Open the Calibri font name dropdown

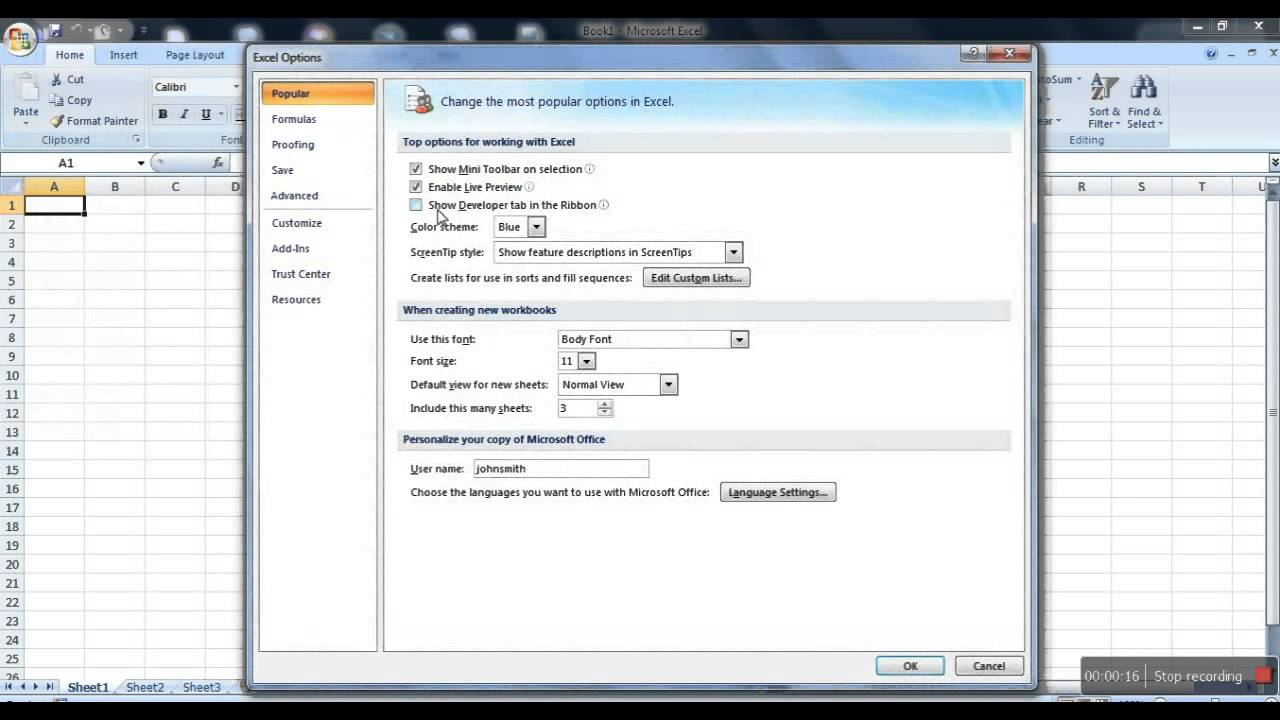pyautogui.click(x=236, y=87)
